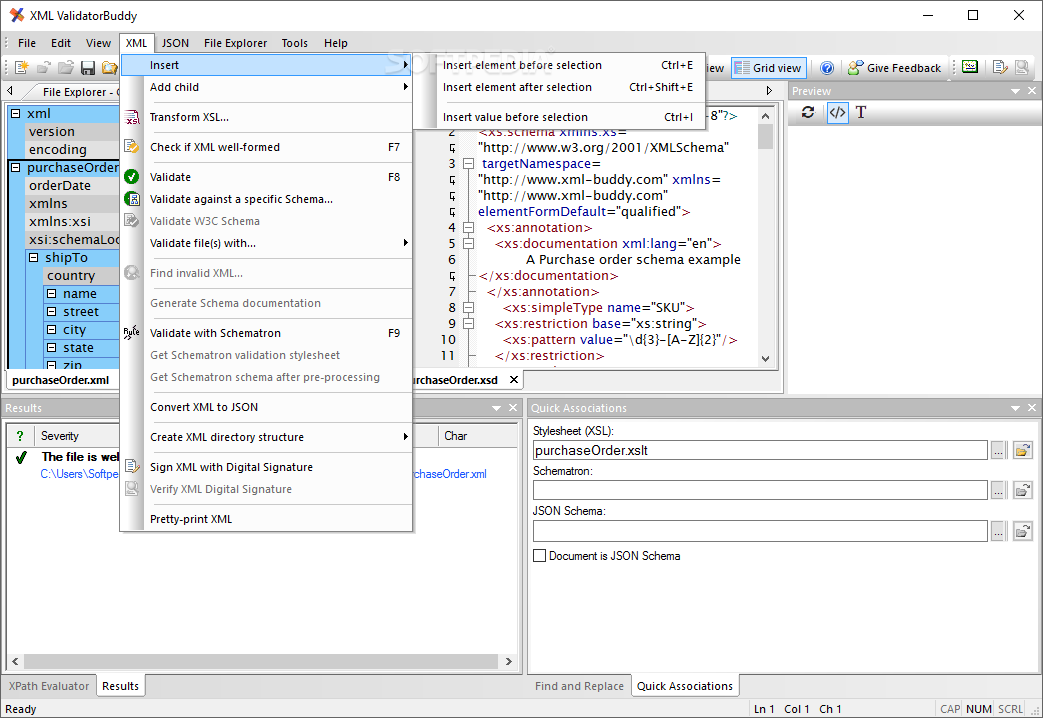The width and height of the screenshot is (1043, 718).
Task: Collapse the xml tree node
Action: click(x=16, y=114)
